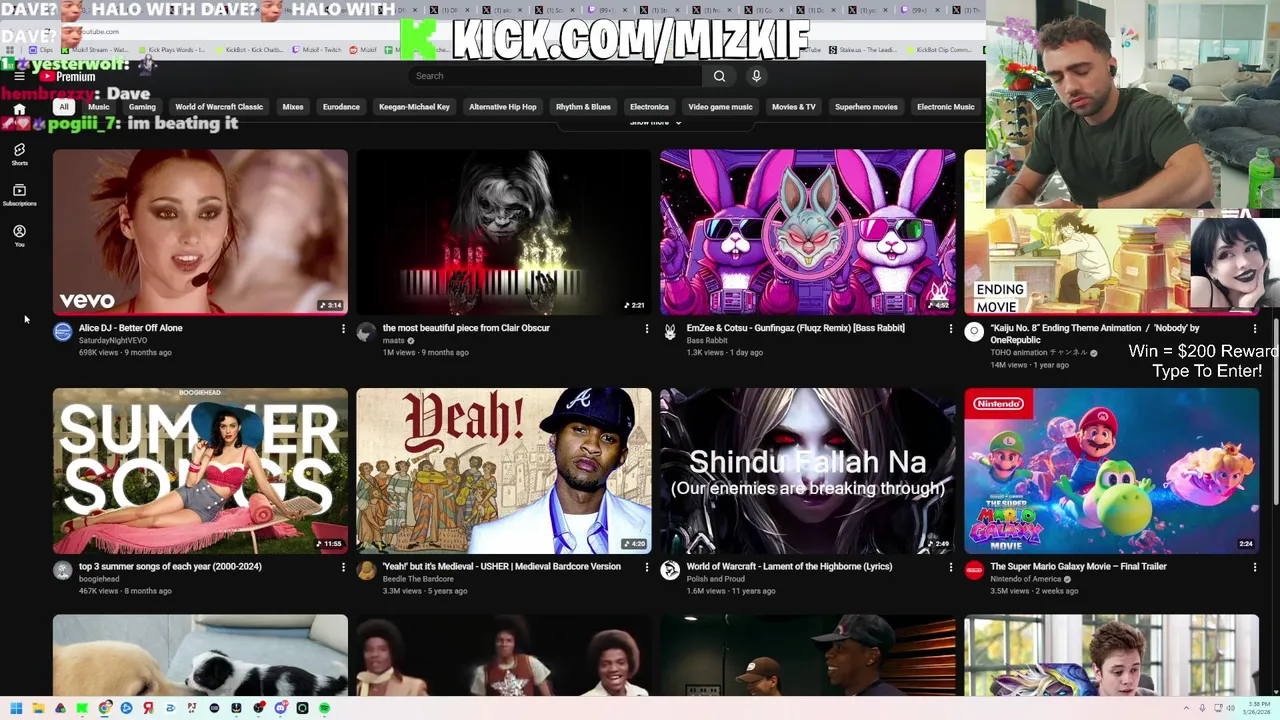Open Subscriptions in the left sidebar
The width and height of the screenshot is (1280, 720).
[19, 194]
